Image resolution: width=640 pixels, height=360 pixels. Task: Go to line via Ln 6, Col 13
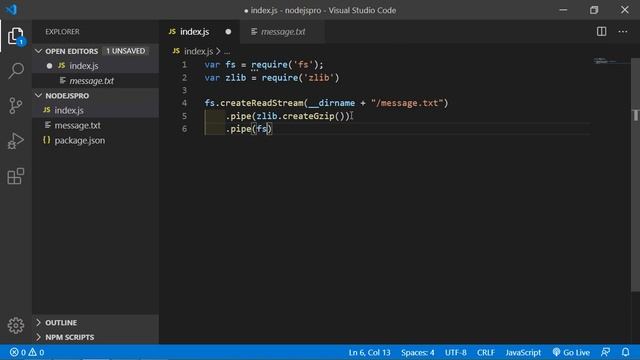[x=369, y=352]
